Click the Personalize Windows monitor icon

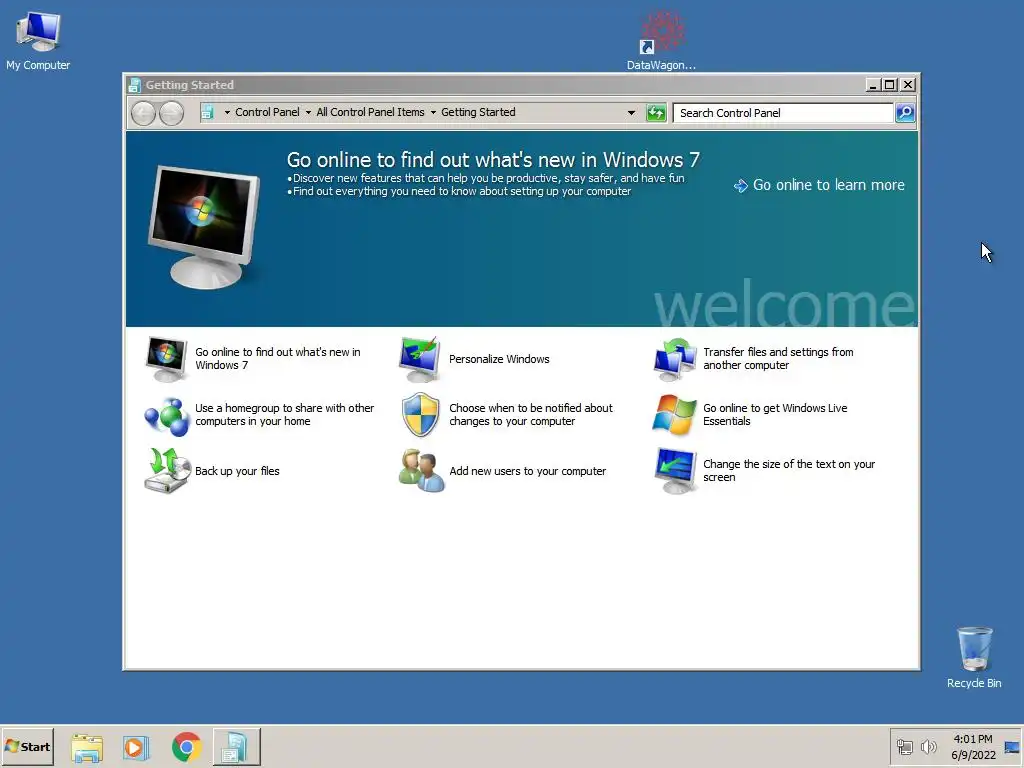(420, 359)
